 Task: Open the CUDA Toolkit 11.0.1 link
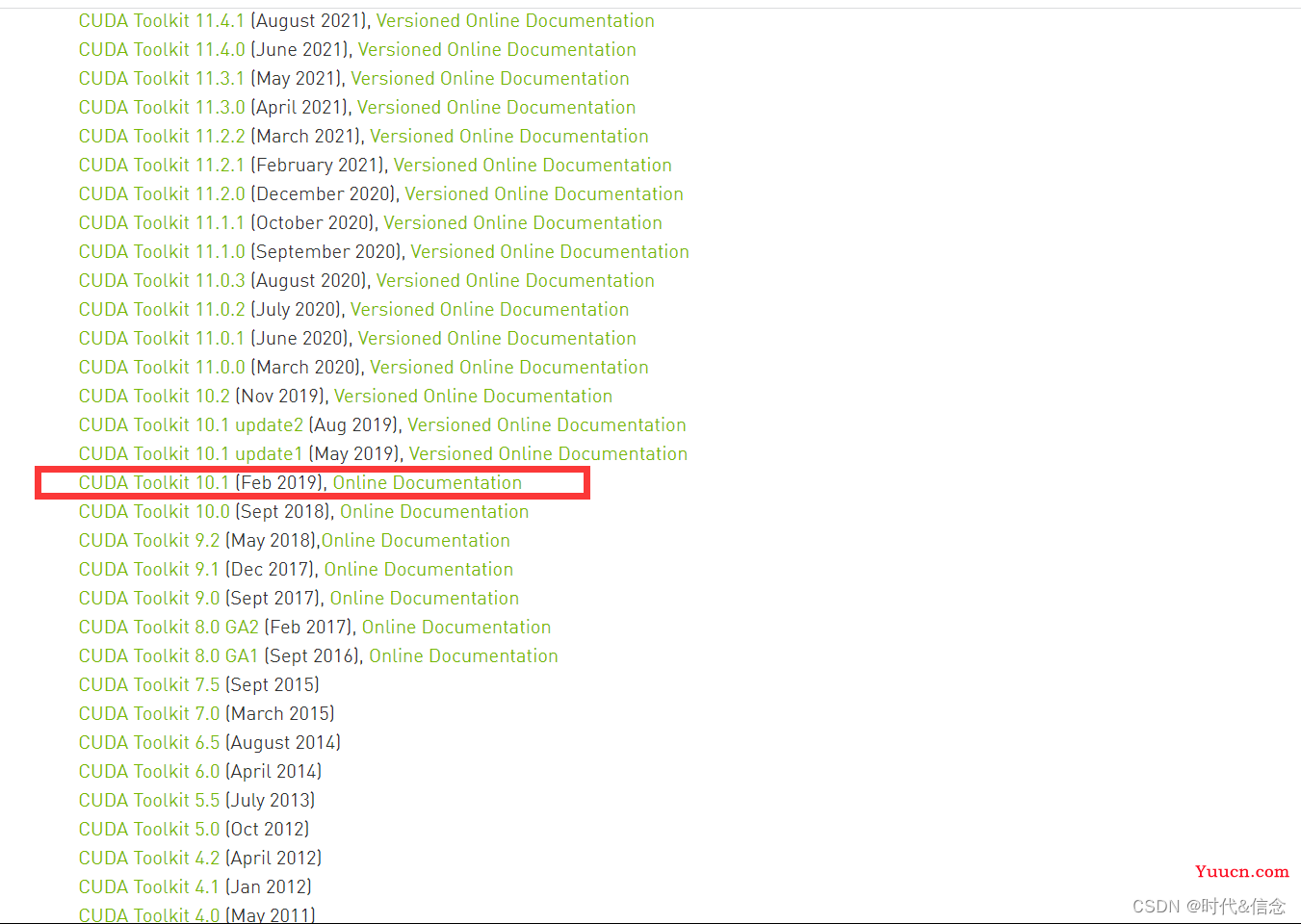click(x=162, y=338)
